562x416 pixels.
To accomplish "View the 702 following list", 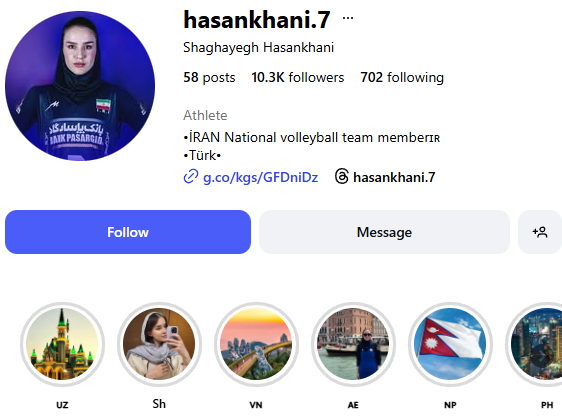I will pyautogui.click(x=402, y=77).
